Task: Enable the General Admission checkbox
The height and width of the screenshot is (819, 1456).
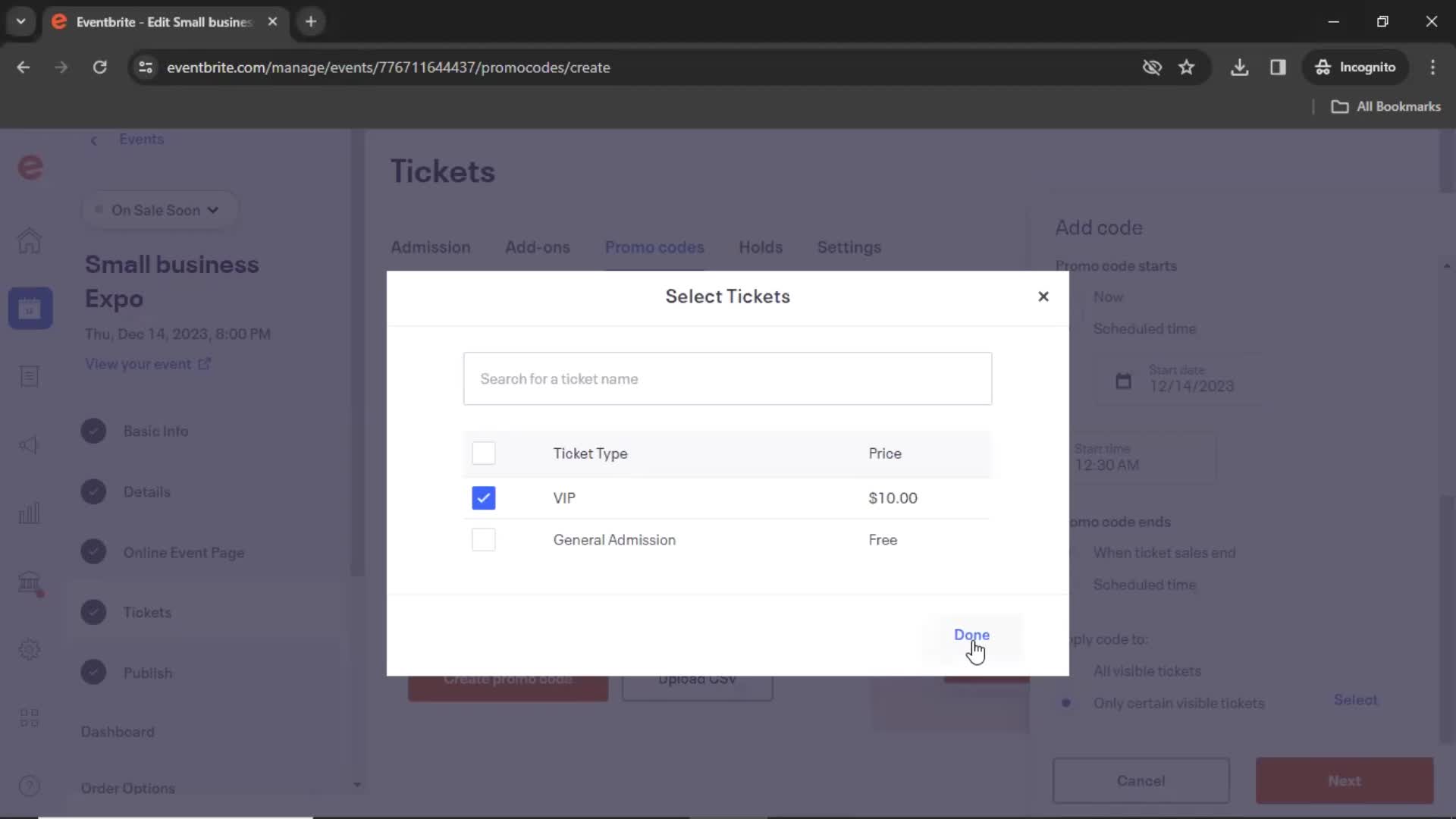Action: pyautogui.click(x=484, y=540)
